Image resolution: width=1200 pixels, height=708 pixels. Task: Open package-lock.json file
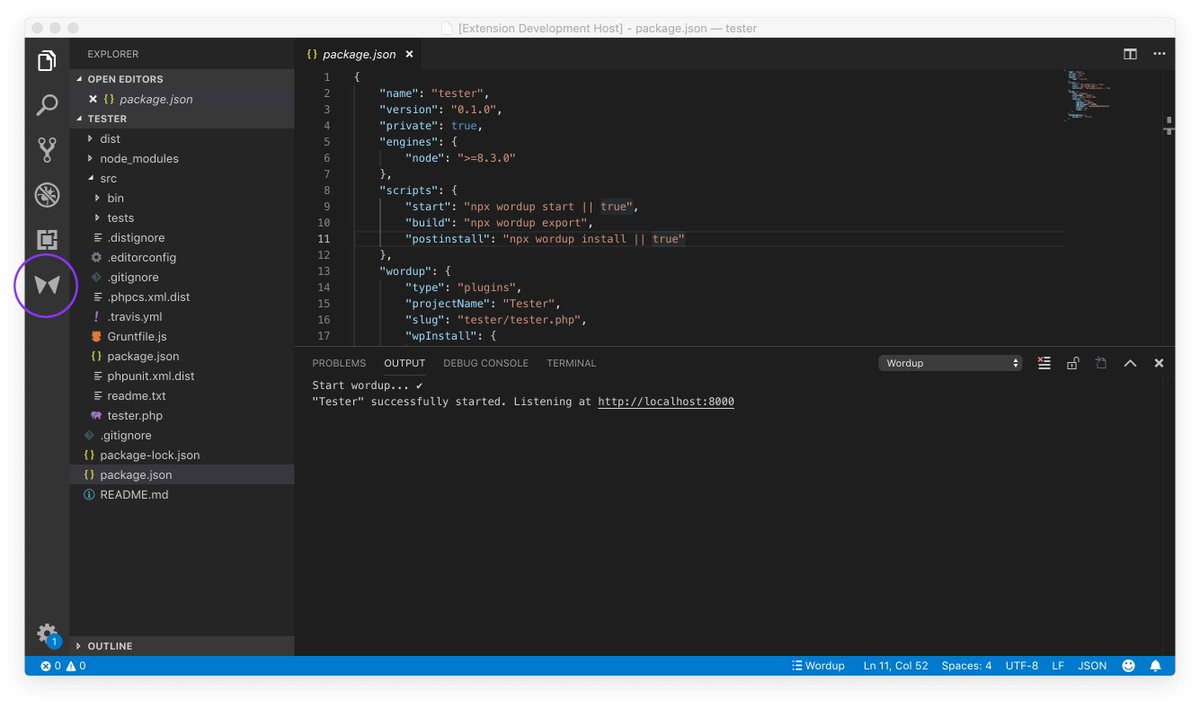(x=150, y=455)
